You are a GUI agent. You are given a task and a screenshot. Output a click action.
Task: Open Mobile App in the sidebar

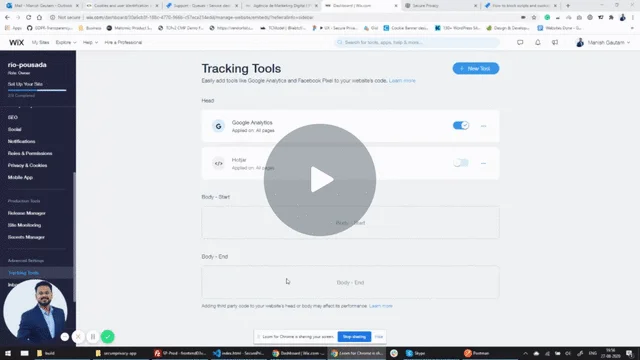pyautogui.click(x=20, y=178)
